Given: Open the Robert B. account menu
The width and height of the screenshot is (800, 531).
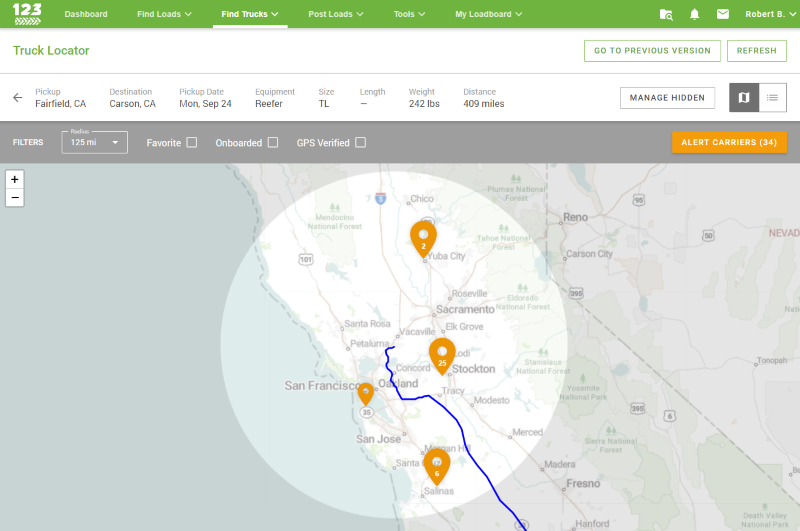Looking at the screenshot, I should pos(770,14).
